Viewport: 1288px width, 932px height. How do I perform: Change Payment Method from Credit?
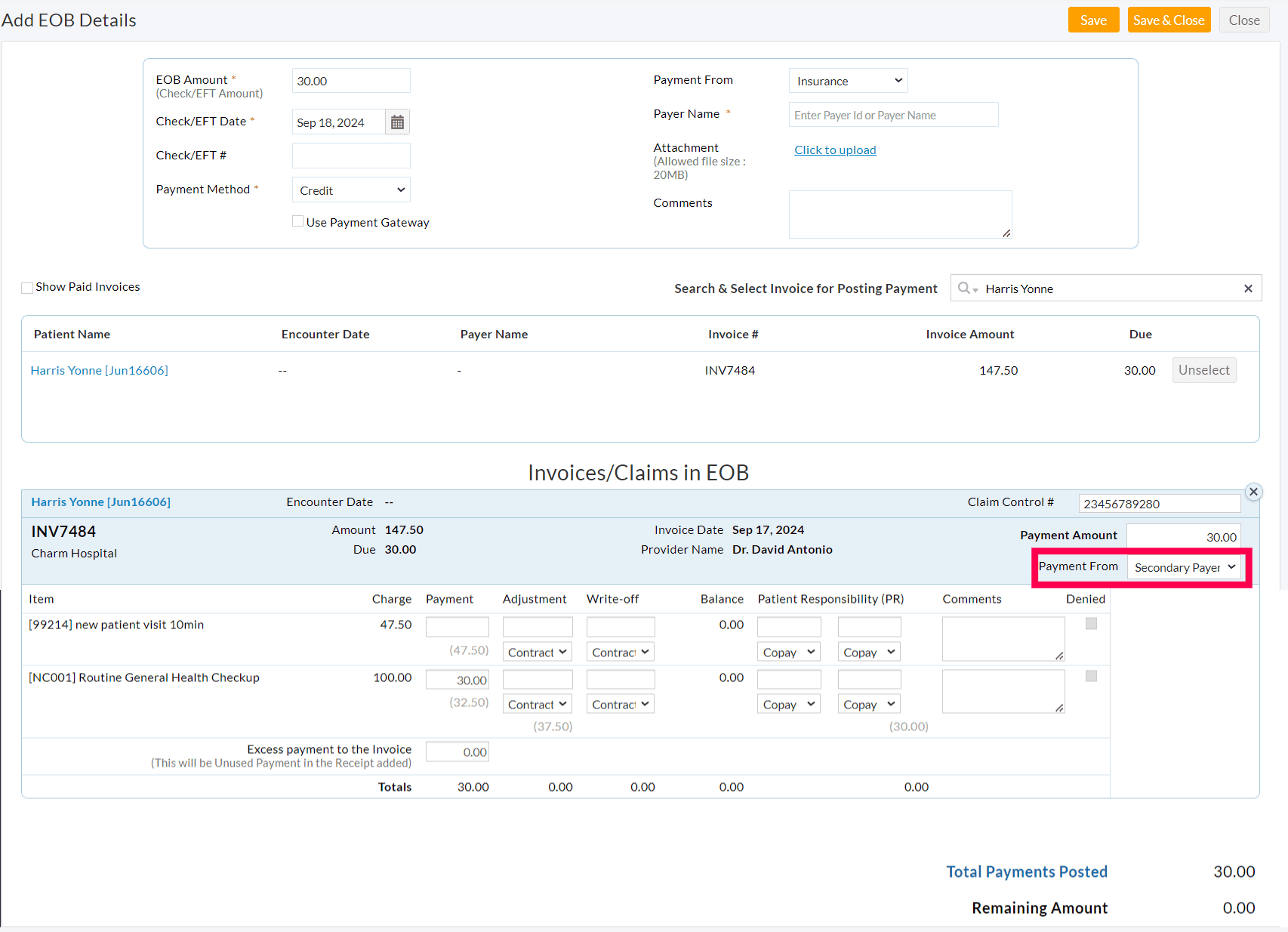click(350, 190)
